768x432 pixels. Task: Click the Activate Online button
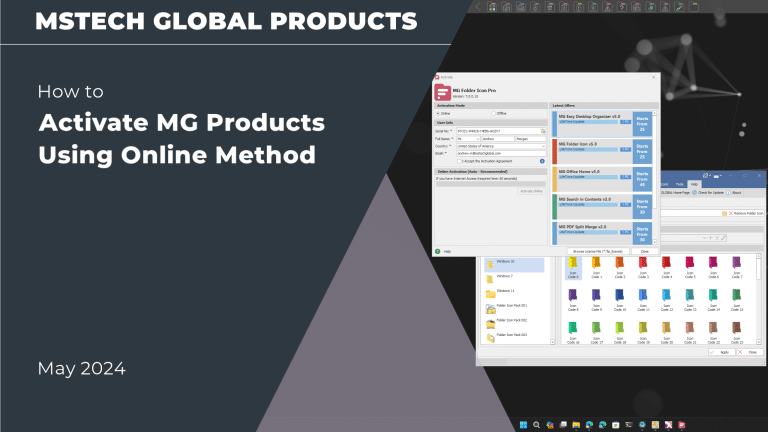click(531, 191)
